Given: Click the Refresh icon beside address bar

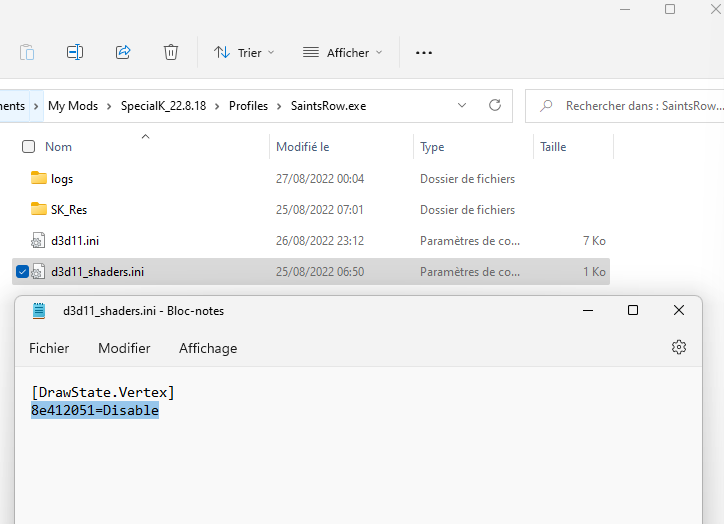Looking at the screenshot, I should pyautogui.click(x=495, y=105).
